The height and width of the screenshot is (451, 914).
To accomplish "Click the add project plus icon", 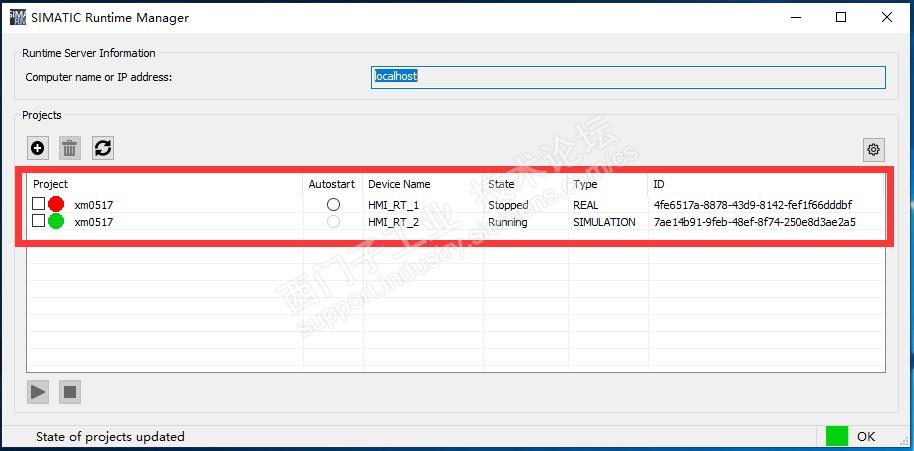I will pos(38,149).
